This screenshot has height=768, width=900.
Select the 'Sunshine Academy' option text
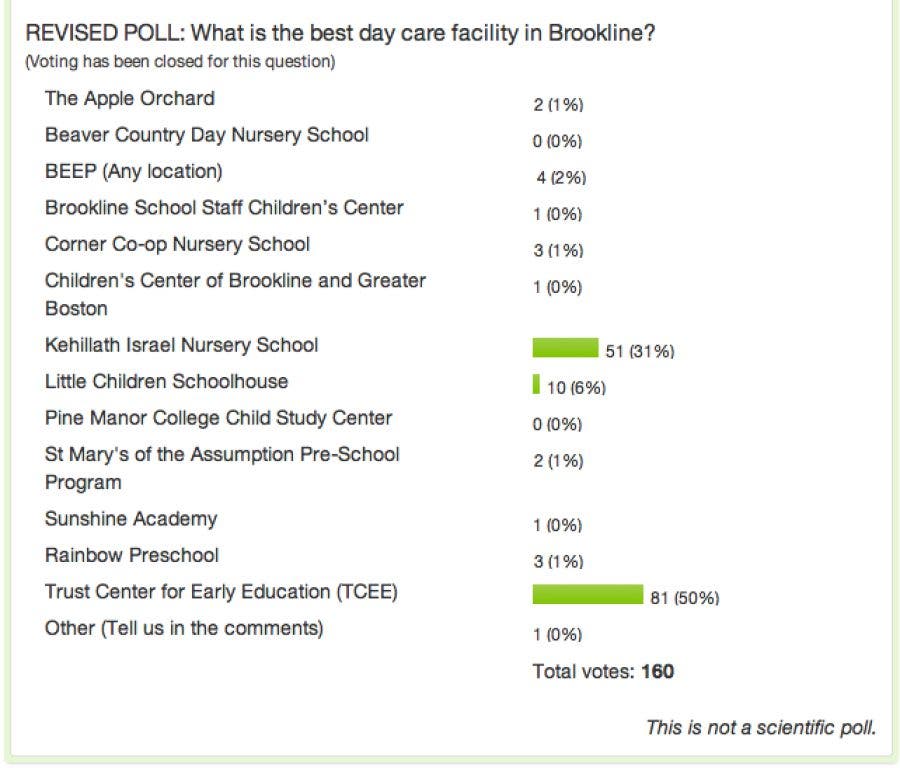point(130,519)
